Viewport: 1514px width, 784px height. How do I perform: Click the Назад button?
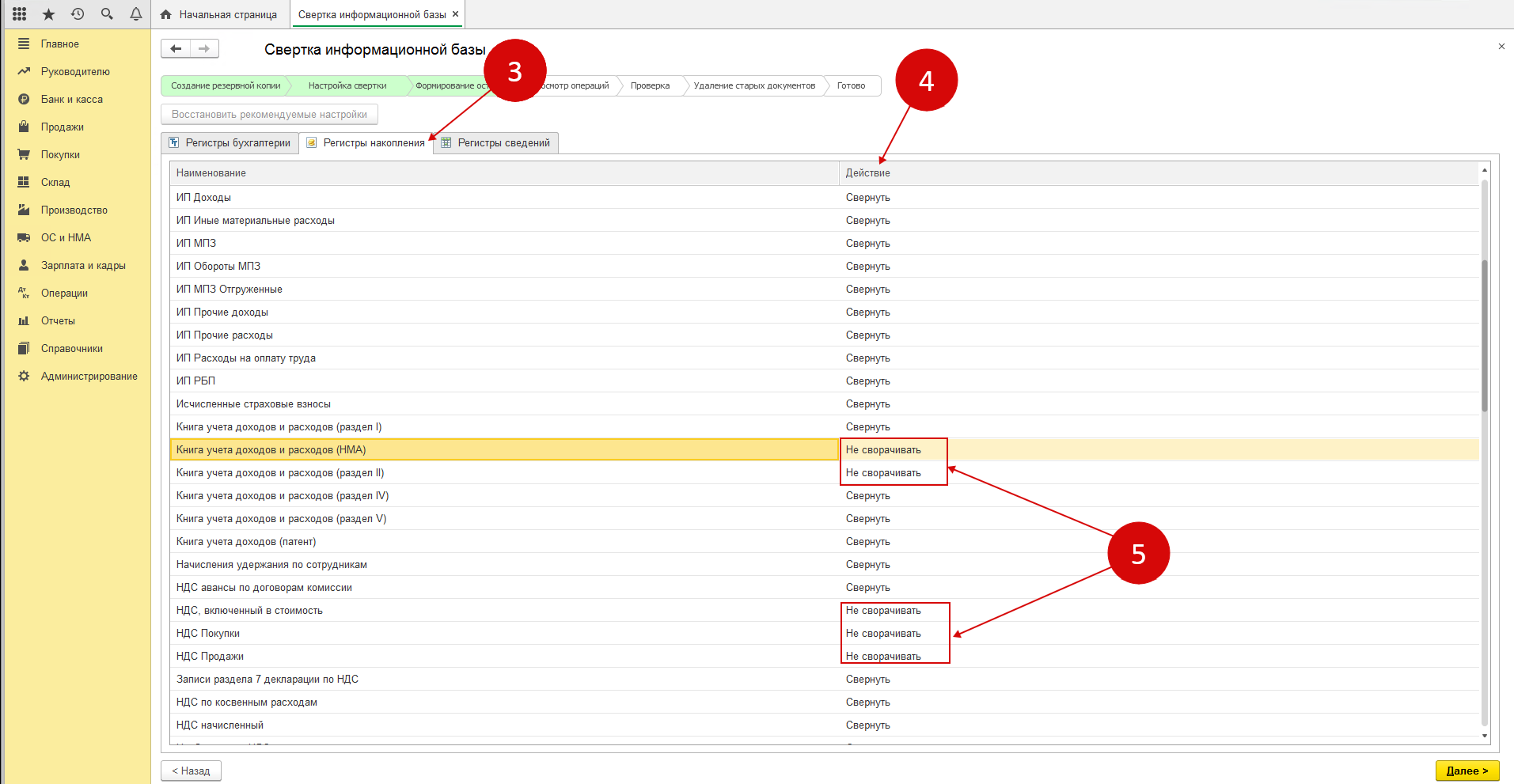(191, 771)
